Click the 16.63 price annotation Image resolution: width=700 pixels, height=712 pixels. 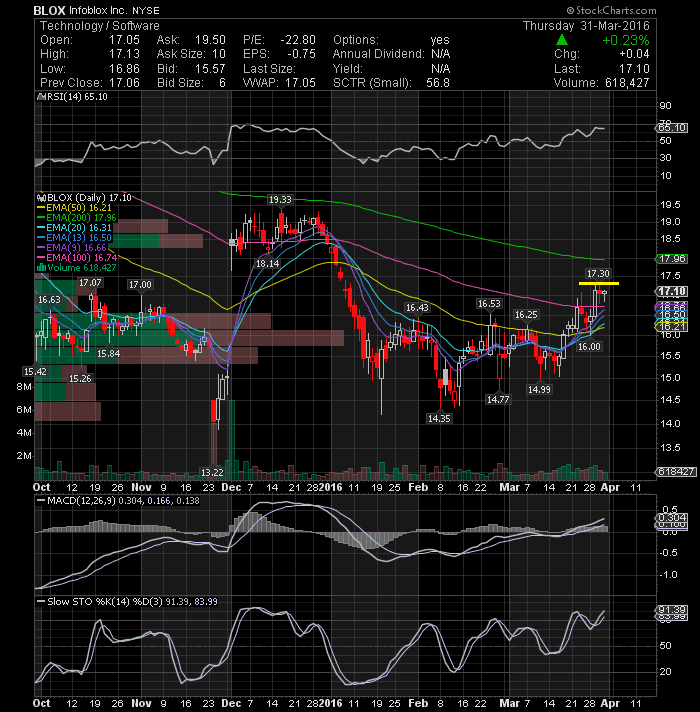(49, 300)
